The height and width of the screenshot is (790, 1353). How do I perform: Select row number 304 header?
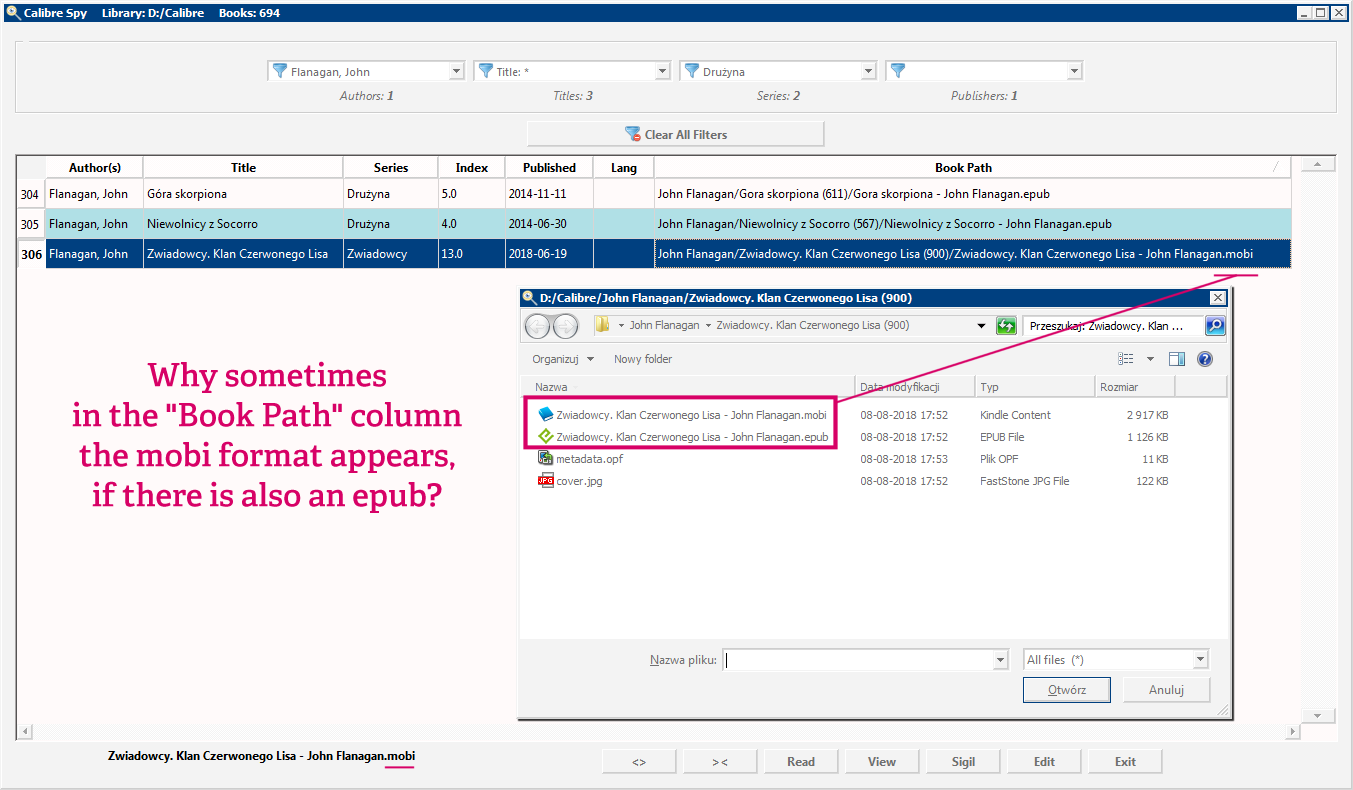(x=31, y=194)
